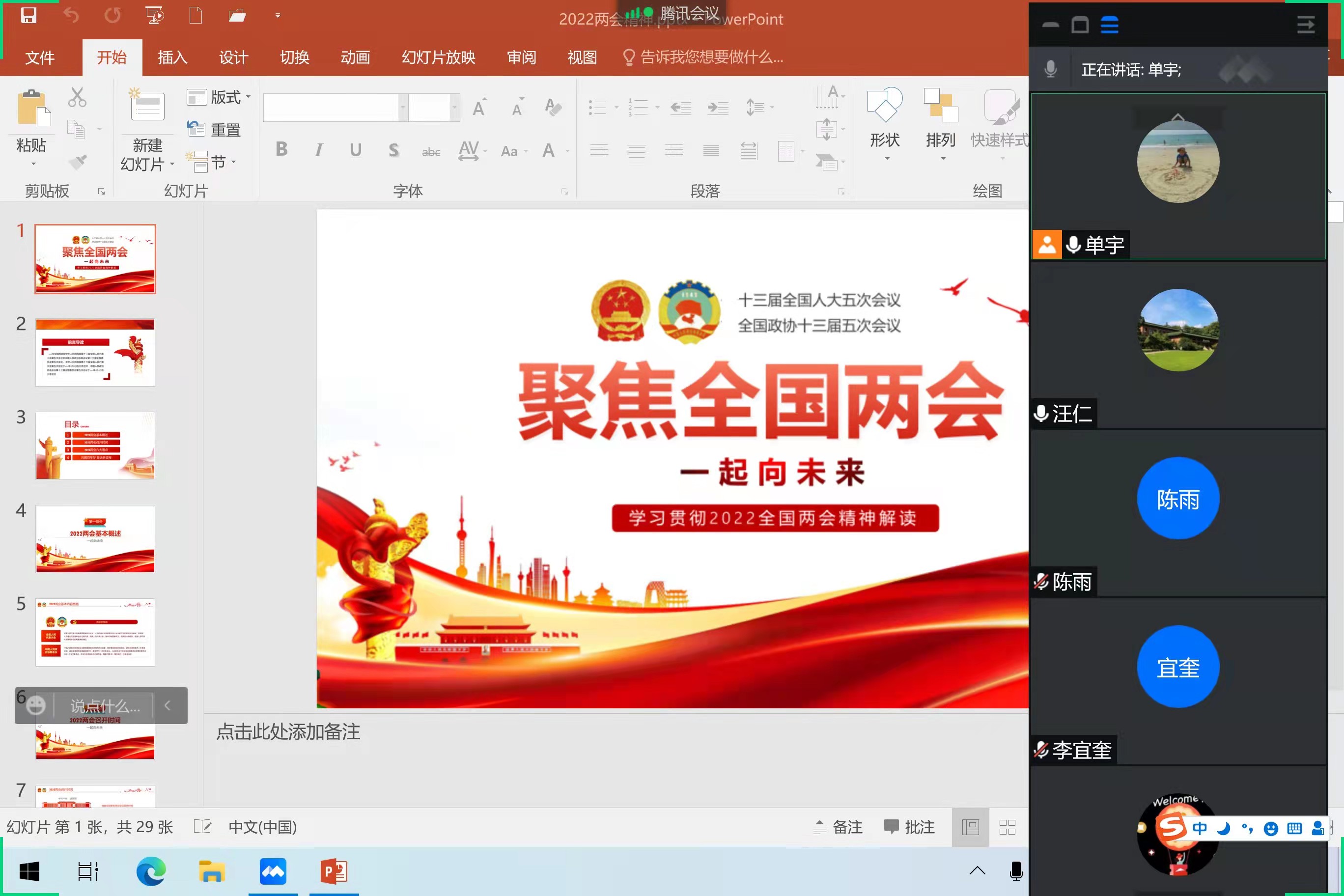
Task: Toggle the Notes pane in status bar
Action: [x=838, y=827]
